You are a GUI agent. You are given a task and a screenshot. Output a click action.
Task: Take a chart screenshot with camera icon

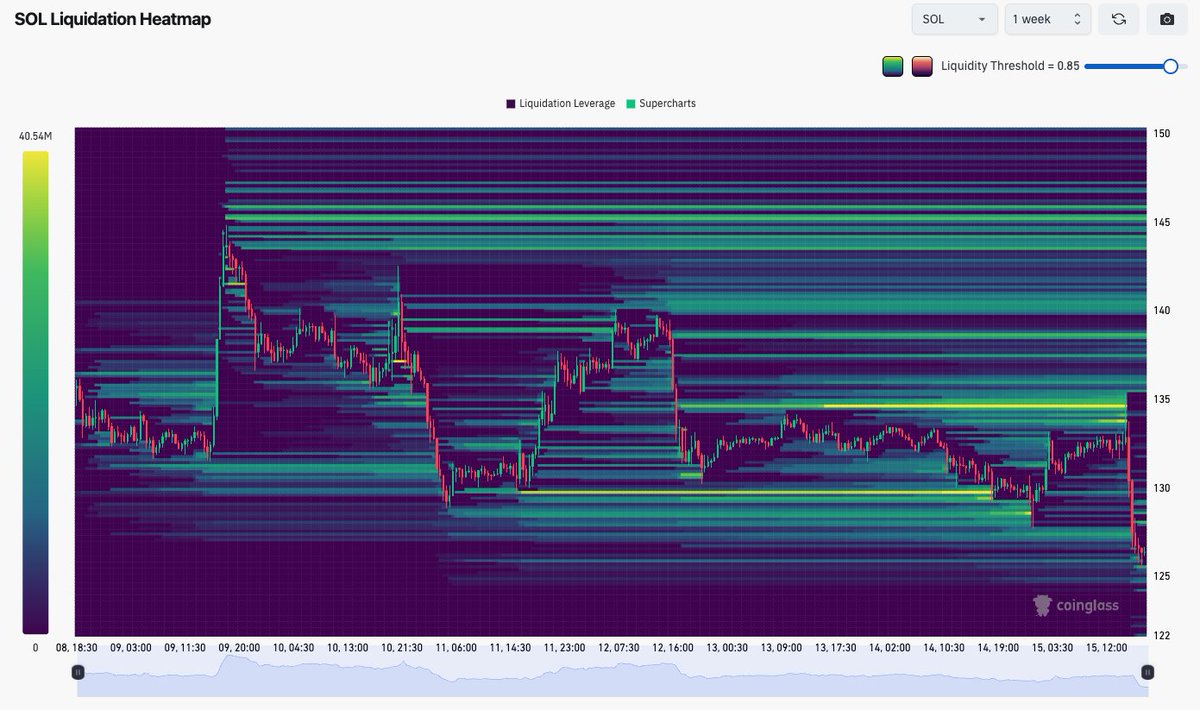point(1166,19)
